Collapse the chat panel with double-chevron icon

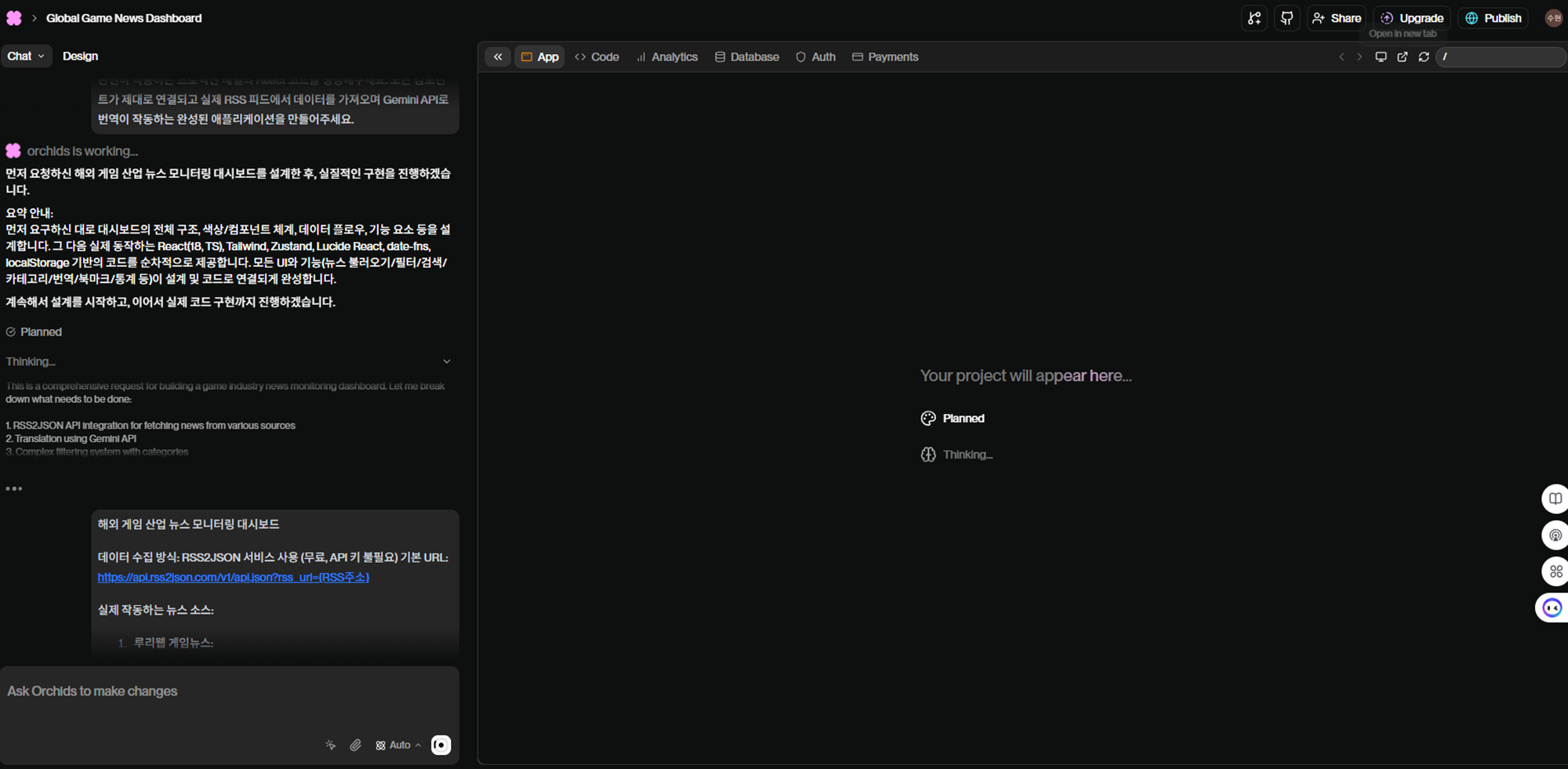pyautogui.click(x=498, y=57)
